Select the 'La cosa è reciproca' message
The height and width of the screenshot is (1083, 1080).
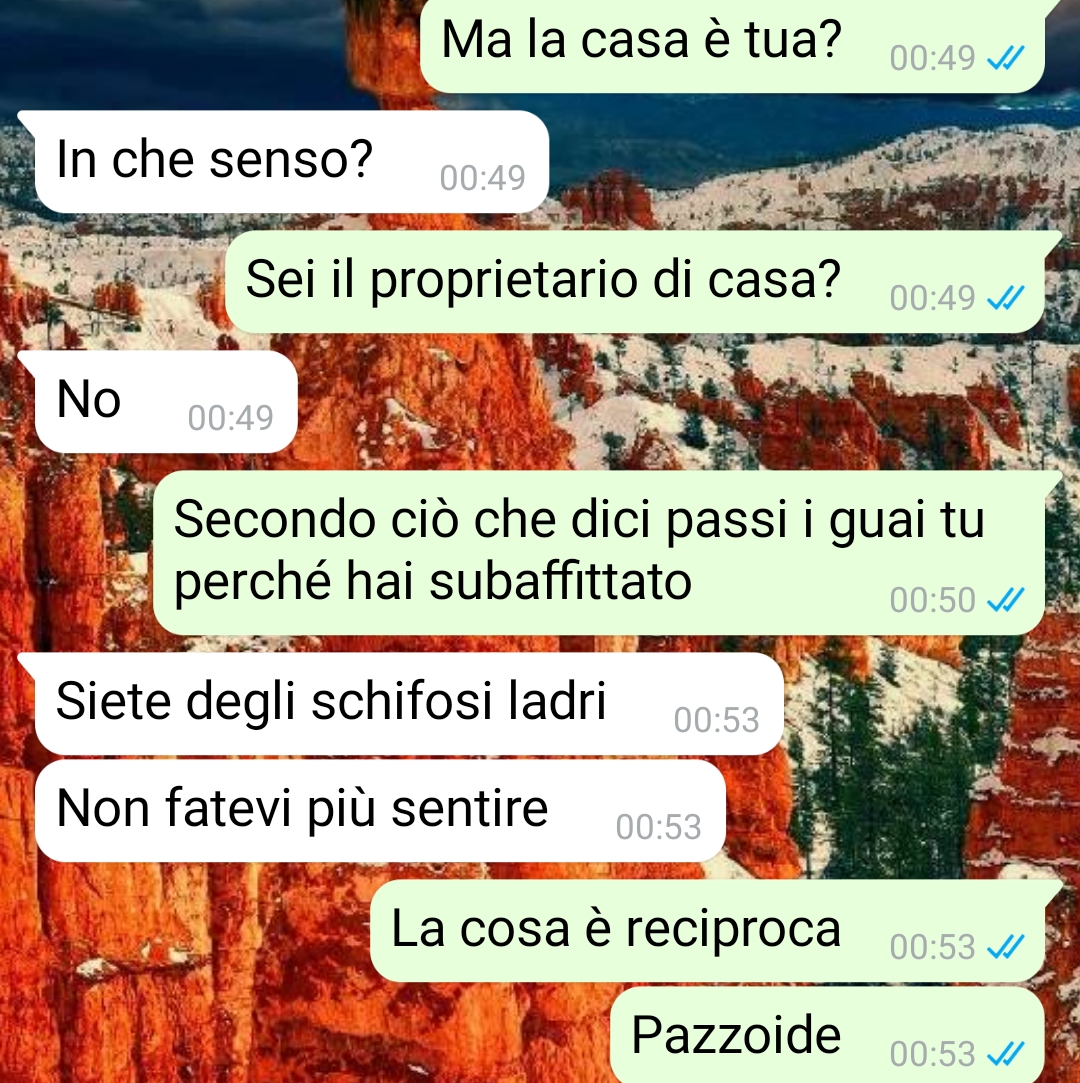click(x=708, y=930)
